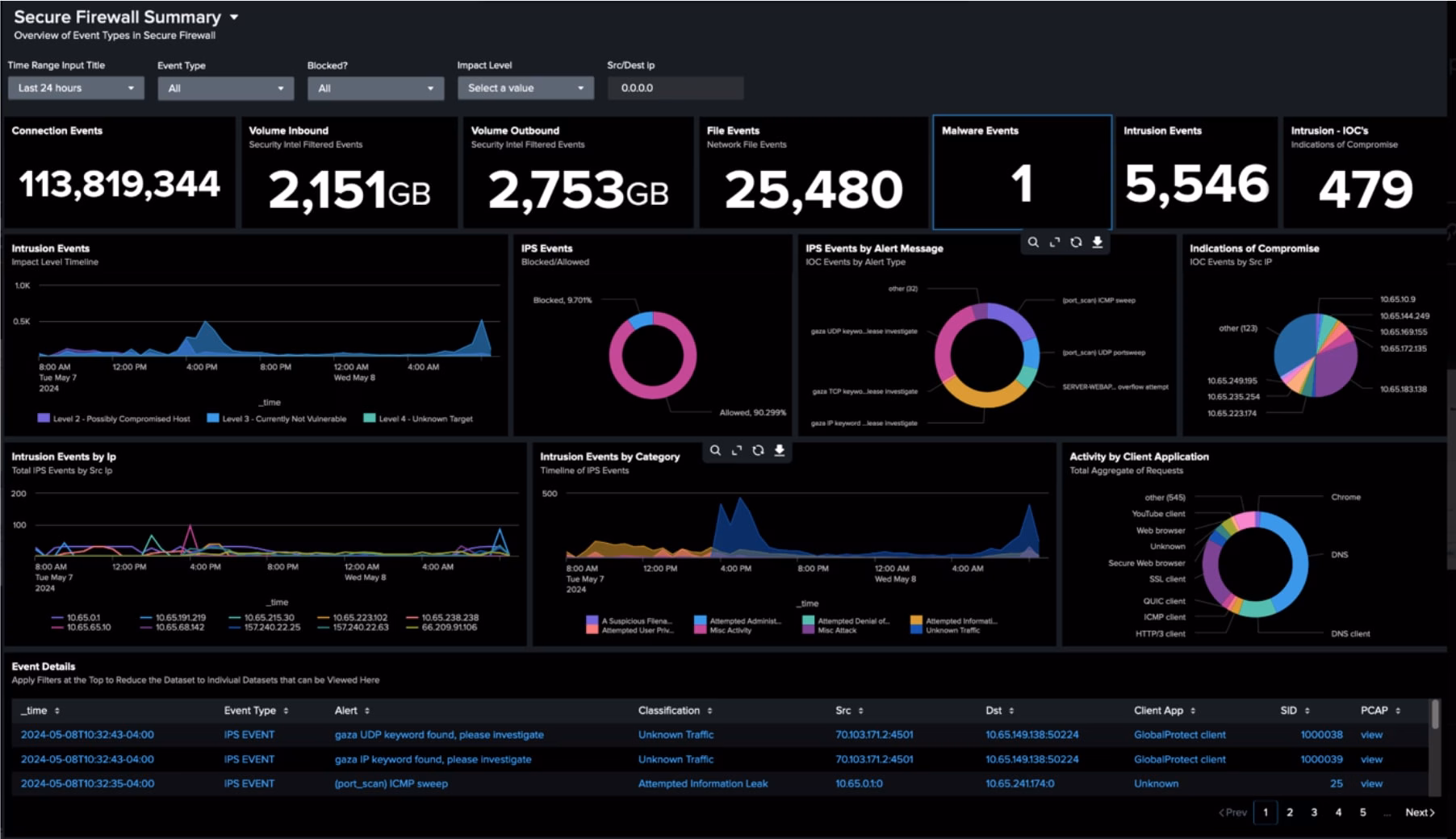Screen dimensions: 1456x839
Task: Download Intrusion Events by Category data
Action: coord(779,450)
